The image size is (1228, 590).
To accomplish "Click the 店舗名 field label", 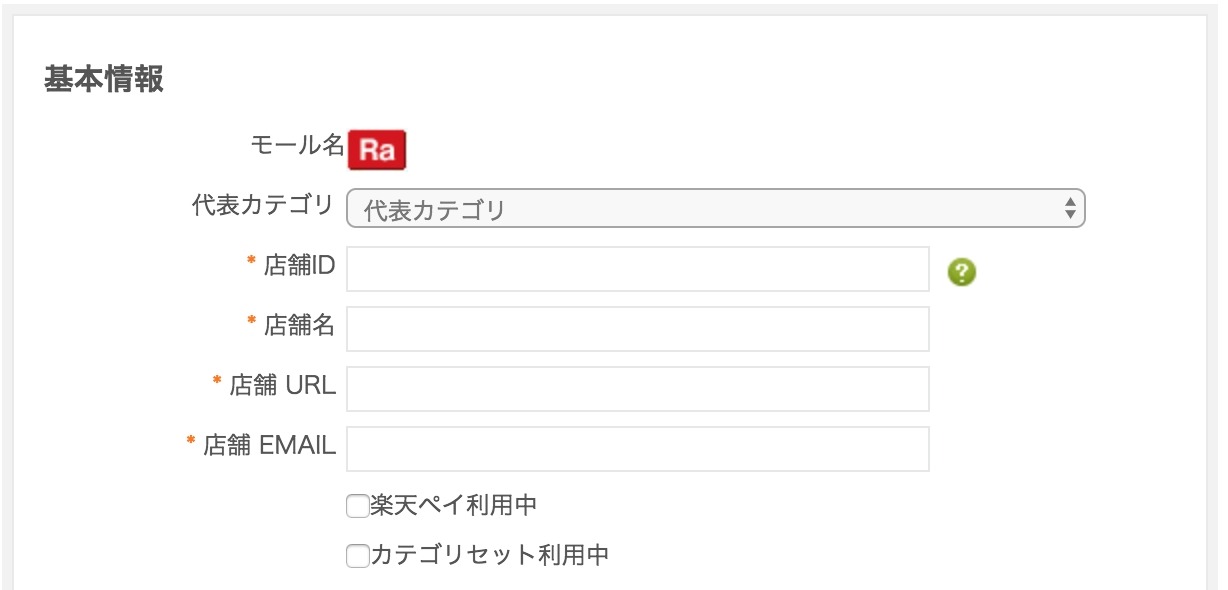I will [299, 325].
